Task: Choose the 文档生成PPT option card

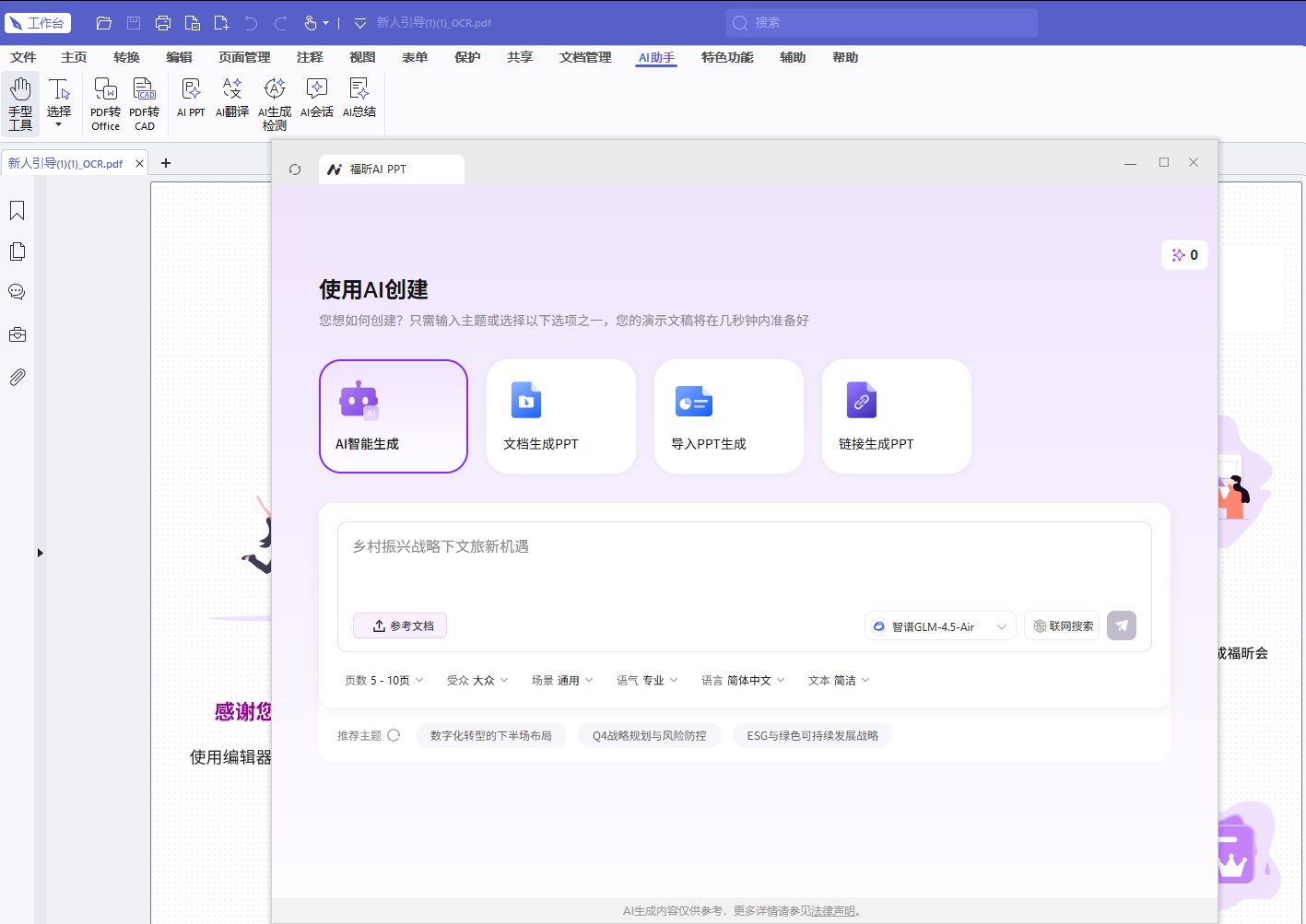Action: 561,416
